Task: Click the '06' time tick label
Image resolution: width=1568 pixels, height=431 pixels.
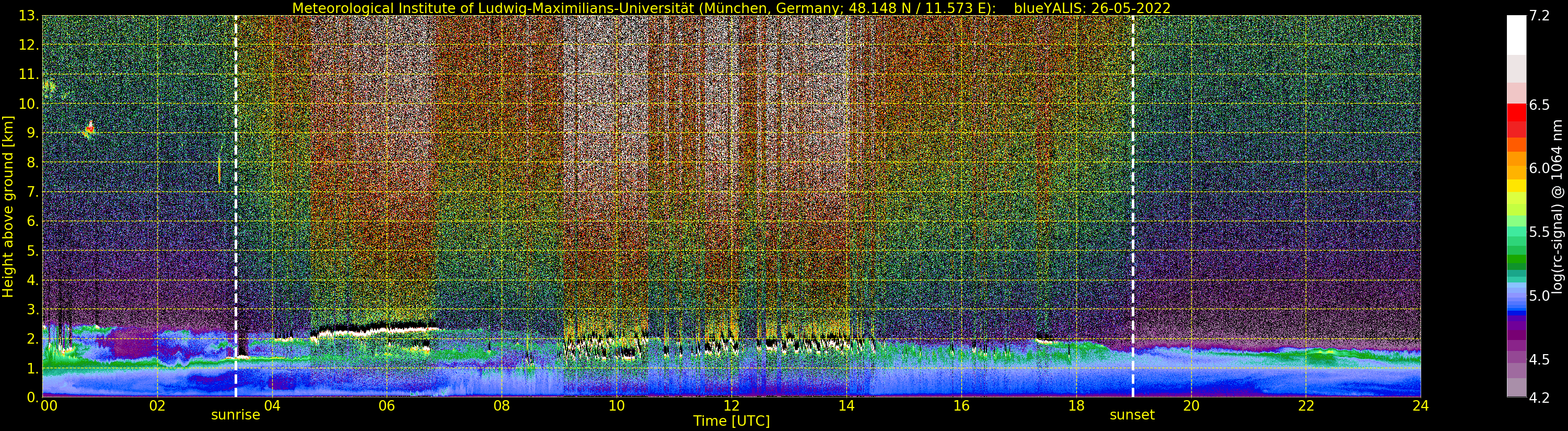Action: 387,406
